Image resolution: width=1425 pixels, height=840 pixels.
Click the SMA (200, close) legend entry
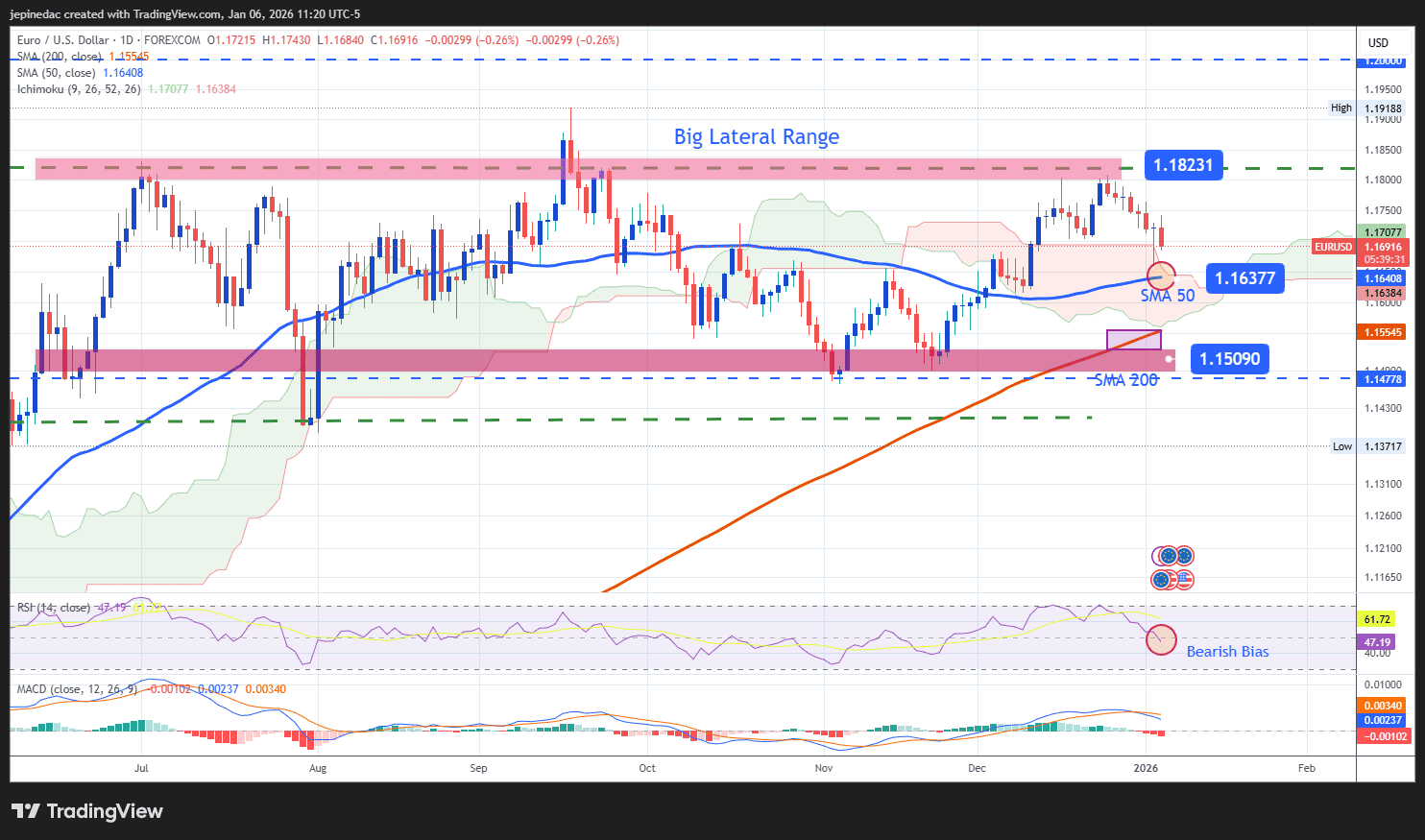(60, 57)
